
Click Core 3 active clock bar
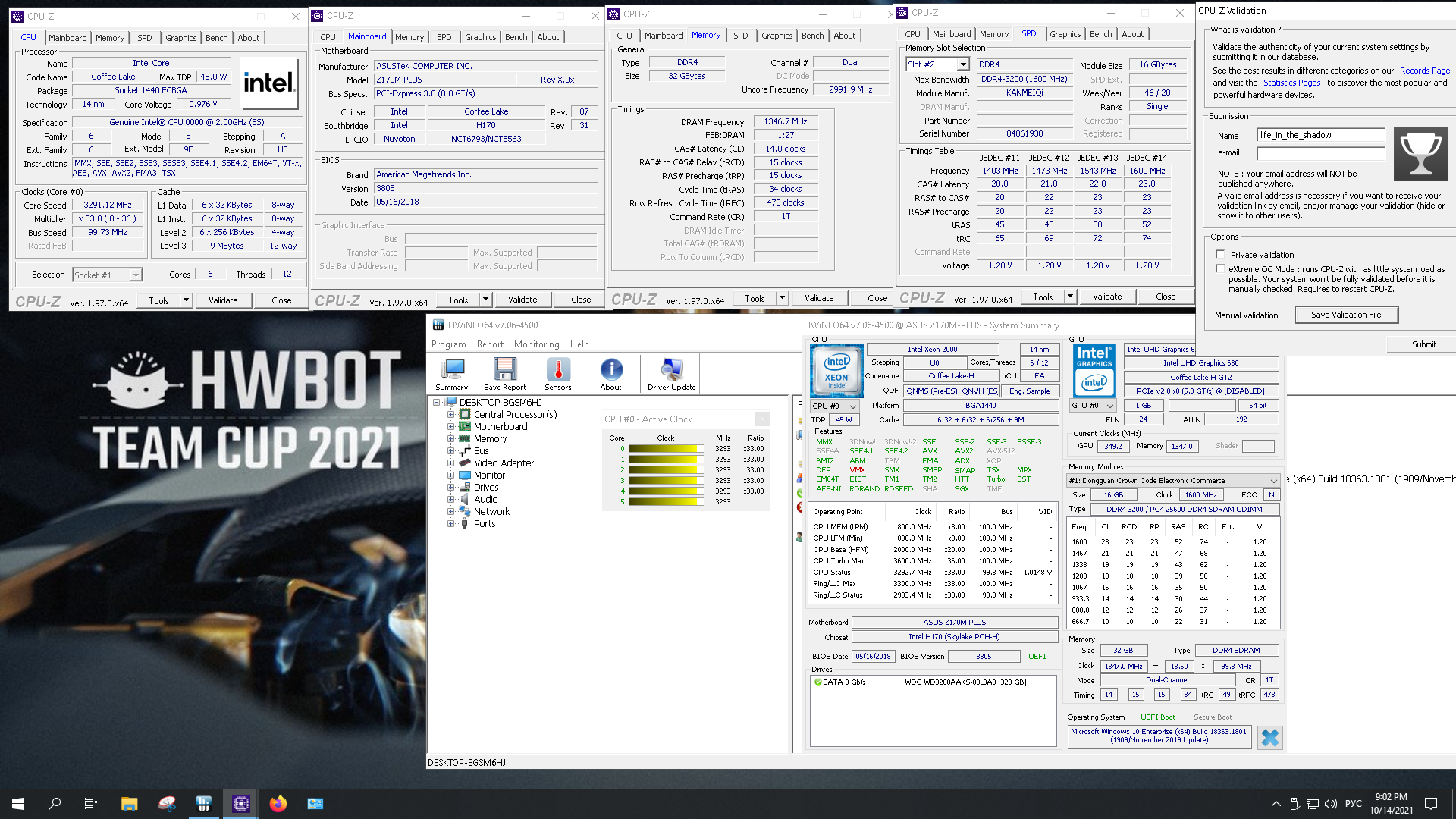[x=667, y=481]
